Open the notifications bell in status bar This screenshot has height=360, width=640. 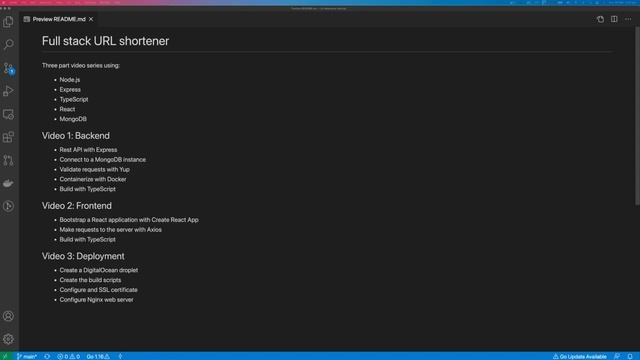pyautogui.click(x=630, y=356)
